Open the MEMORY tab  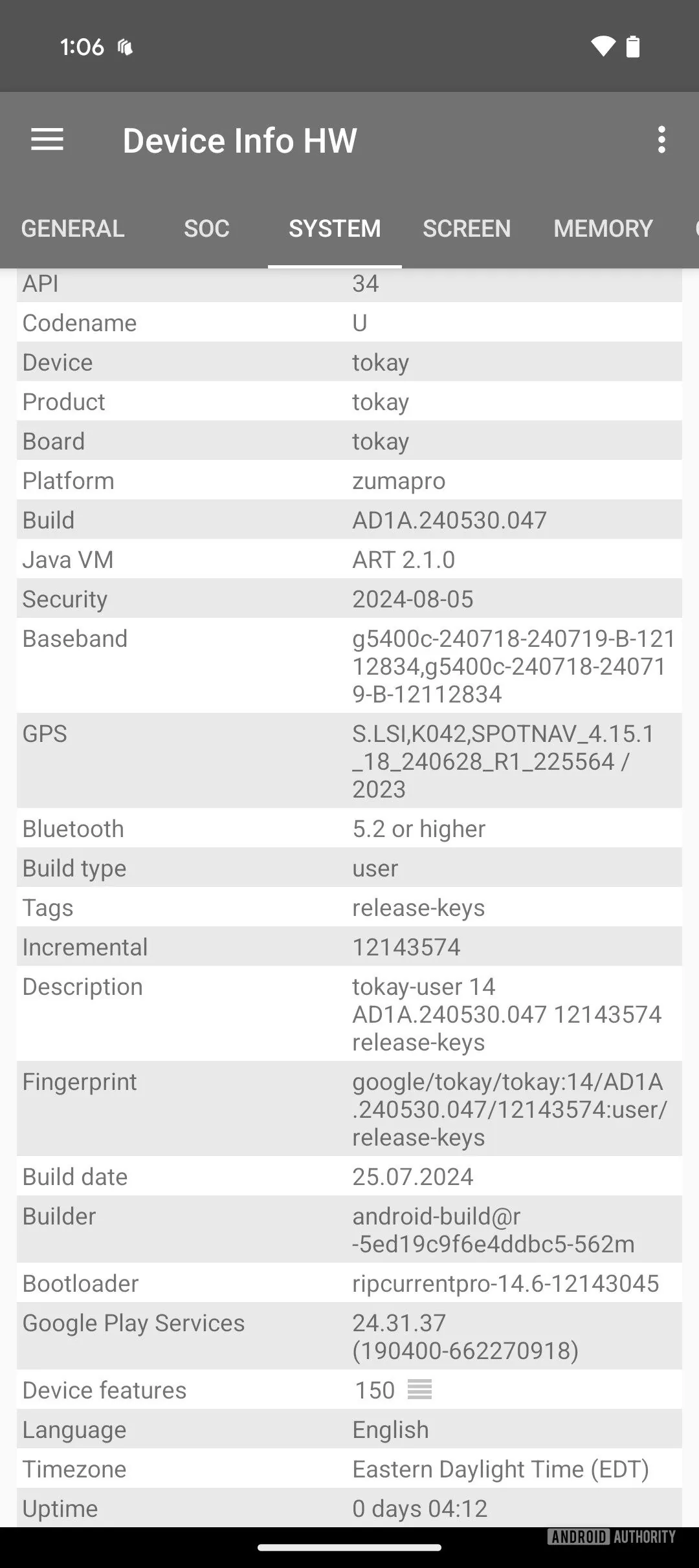[x=603, y=228]
